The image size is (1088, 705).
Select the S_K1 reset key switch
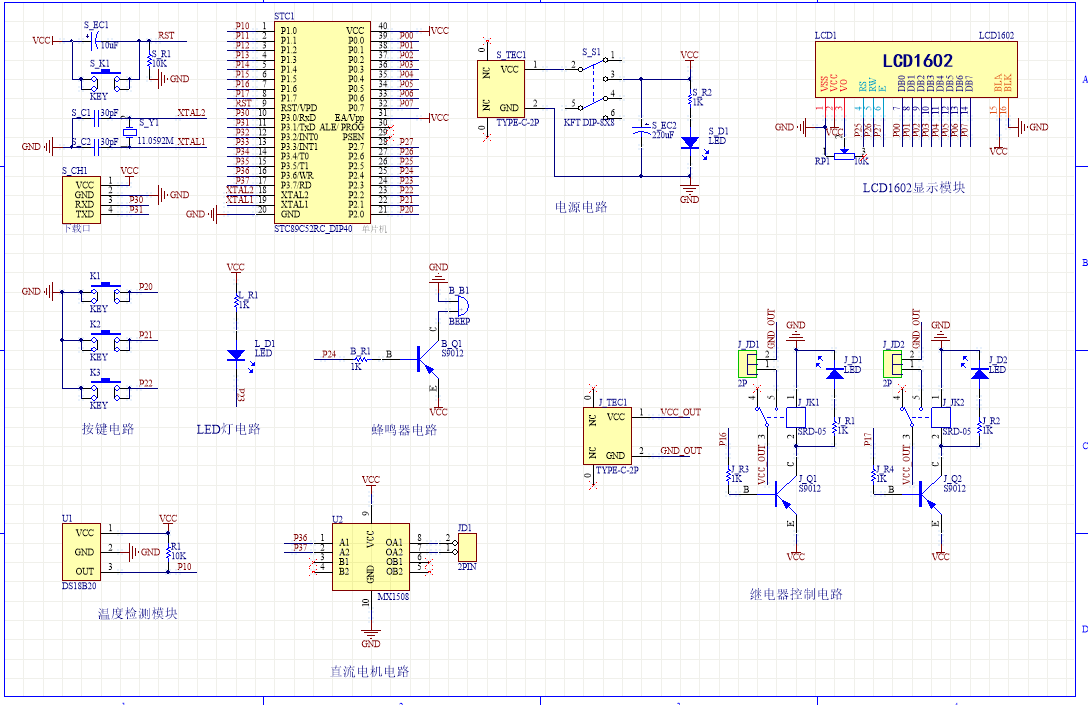100,78
